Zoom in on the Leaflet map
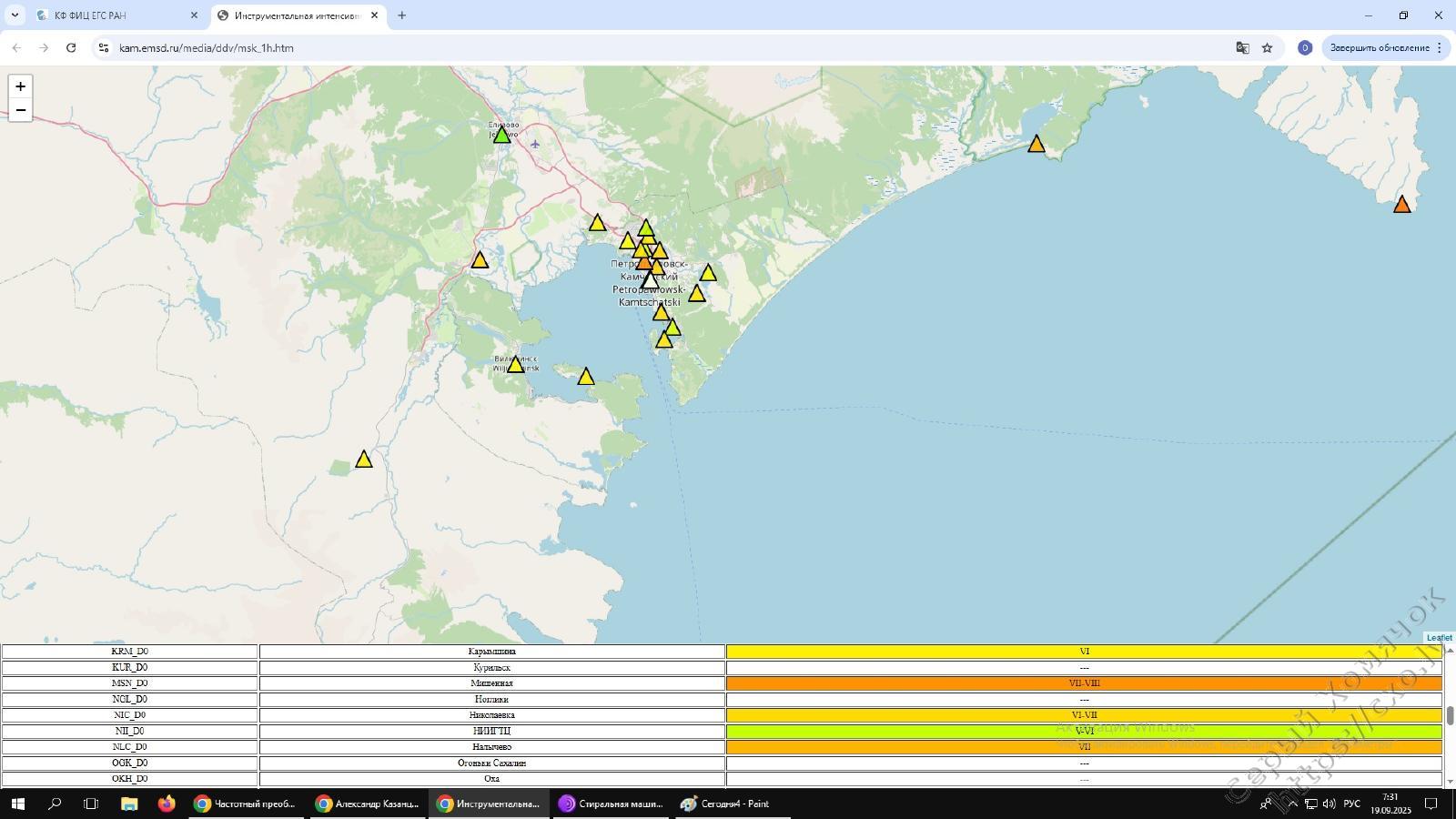The image size is (1456, 819). [20, 86]
